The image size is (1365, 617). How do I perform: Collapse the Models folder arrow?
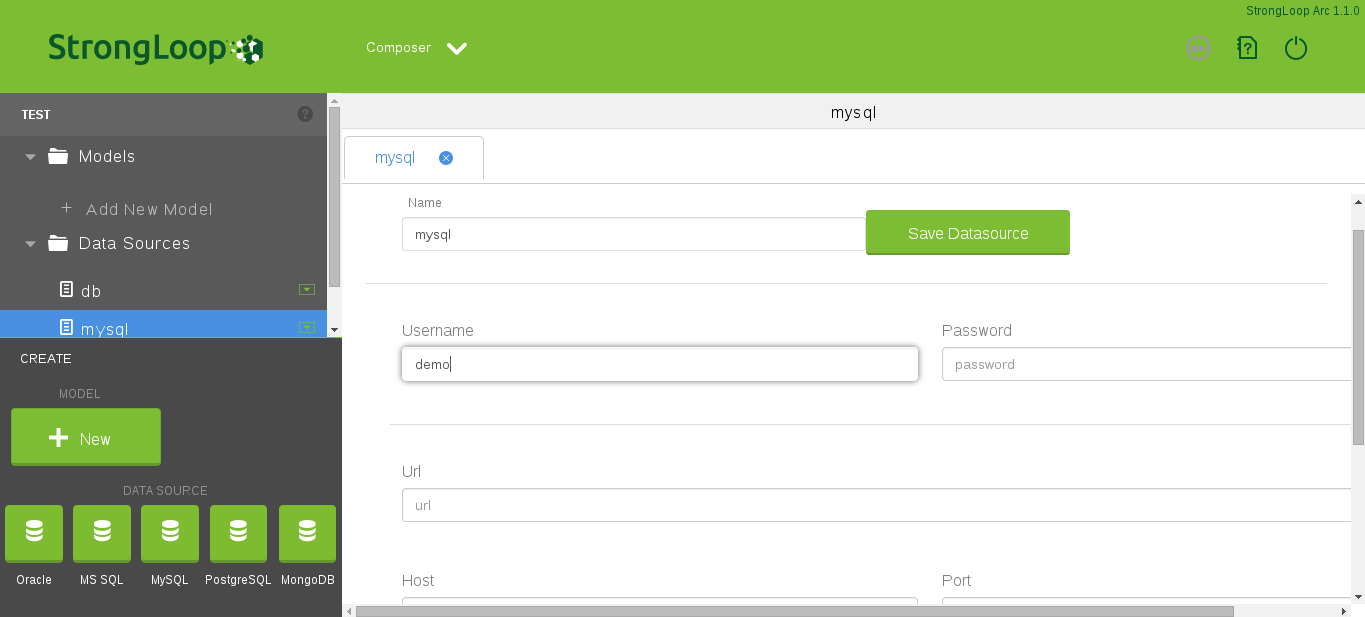coord(30,157)
